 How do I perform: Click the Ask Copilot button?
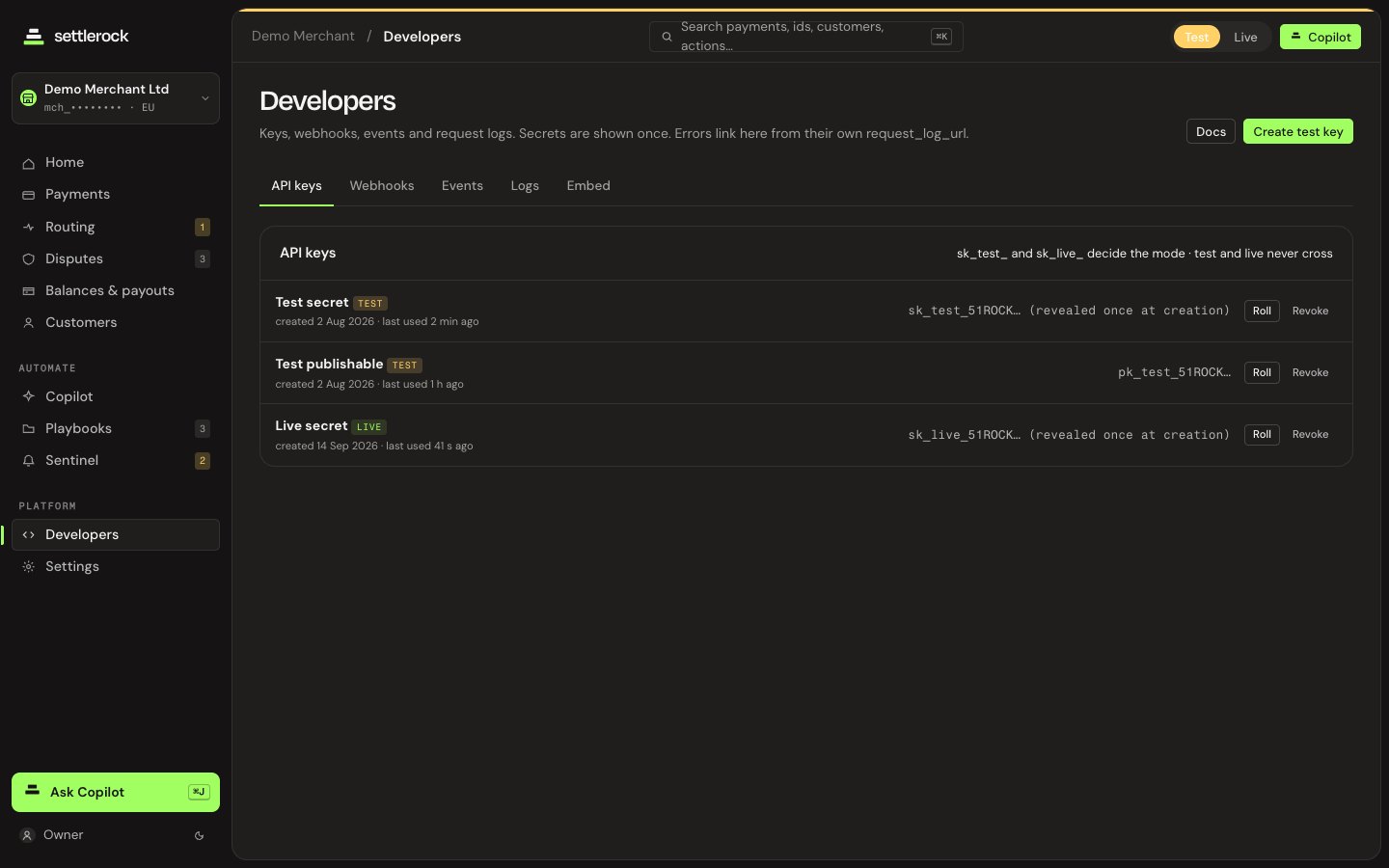[116, 793]
